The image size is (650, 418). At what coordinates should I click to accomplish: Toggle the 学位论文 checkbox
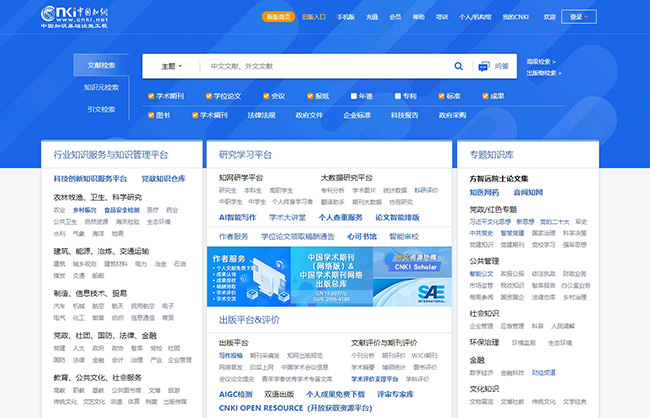(x=209, y=96)
